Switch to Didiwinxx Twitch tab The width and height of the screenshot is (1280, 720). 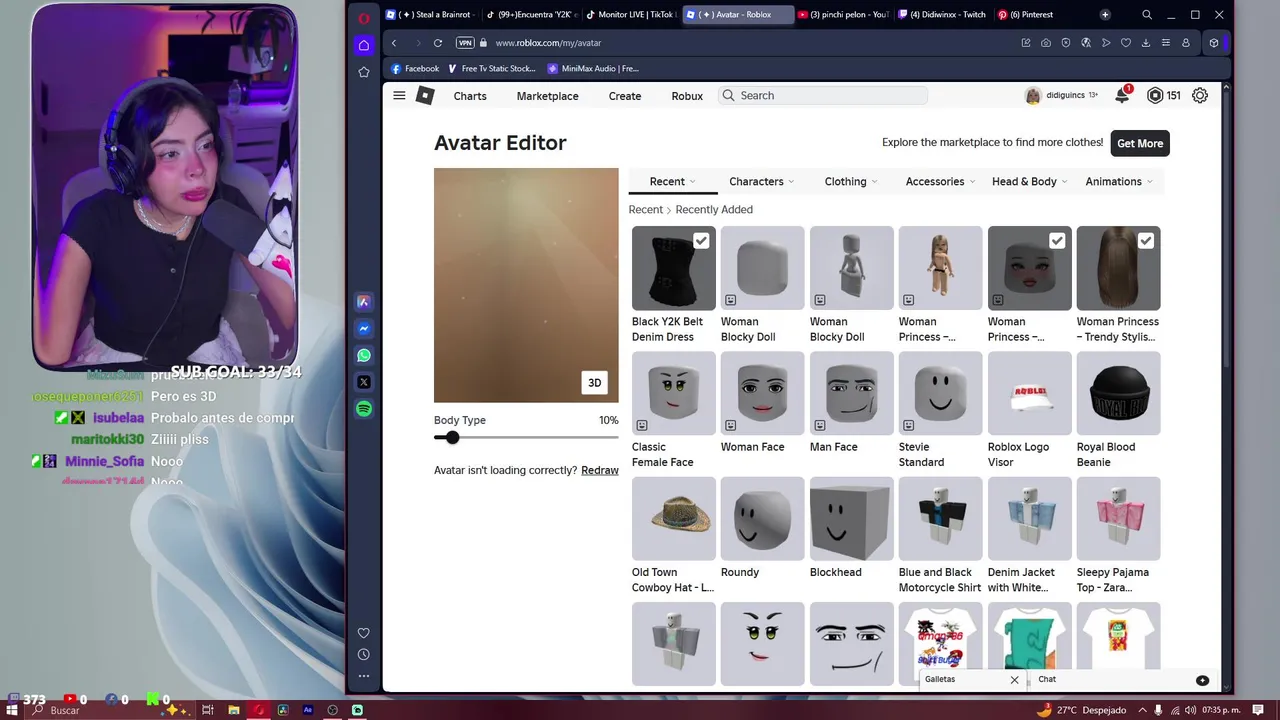[943, 15]
